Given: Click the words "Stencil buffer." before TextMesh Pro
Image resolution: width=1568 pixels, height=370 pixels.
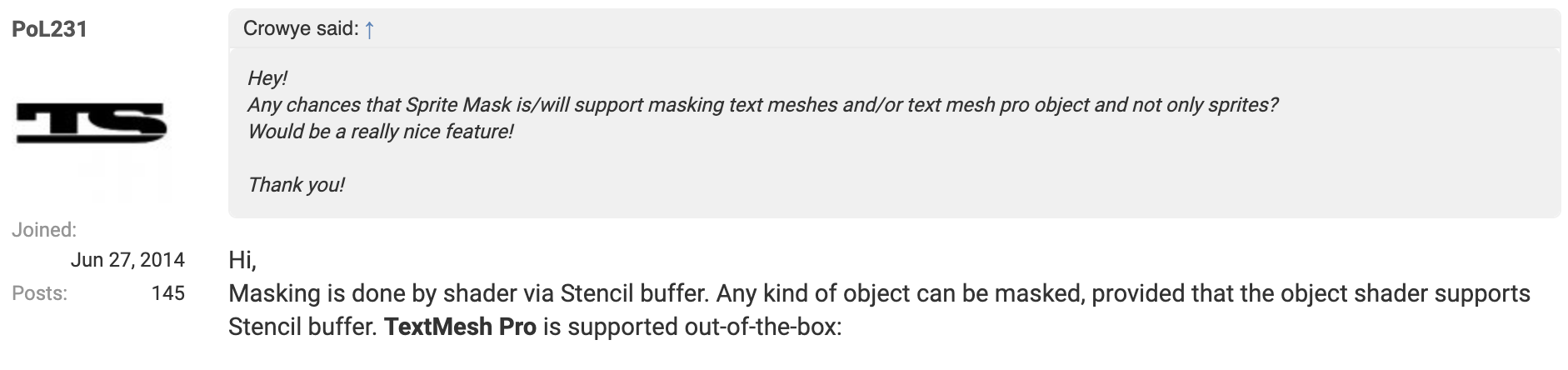Looking at the screenshot, I should tap(303, 327).
